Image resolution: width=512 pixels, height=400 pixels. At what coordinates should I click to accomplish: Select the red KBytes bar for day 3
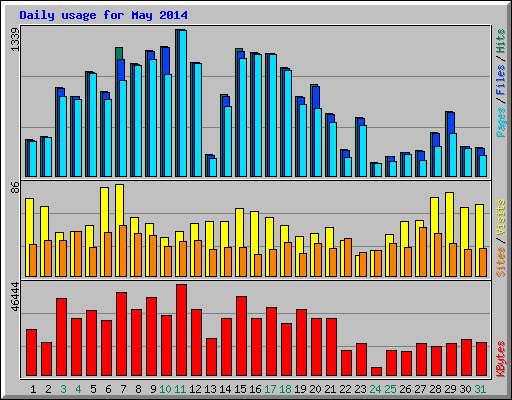tap(61, 337)
